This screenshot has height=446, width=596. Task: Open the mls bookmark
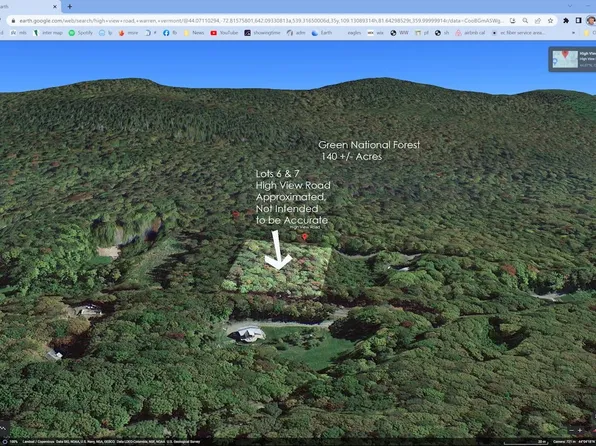(x=19, y=33)
